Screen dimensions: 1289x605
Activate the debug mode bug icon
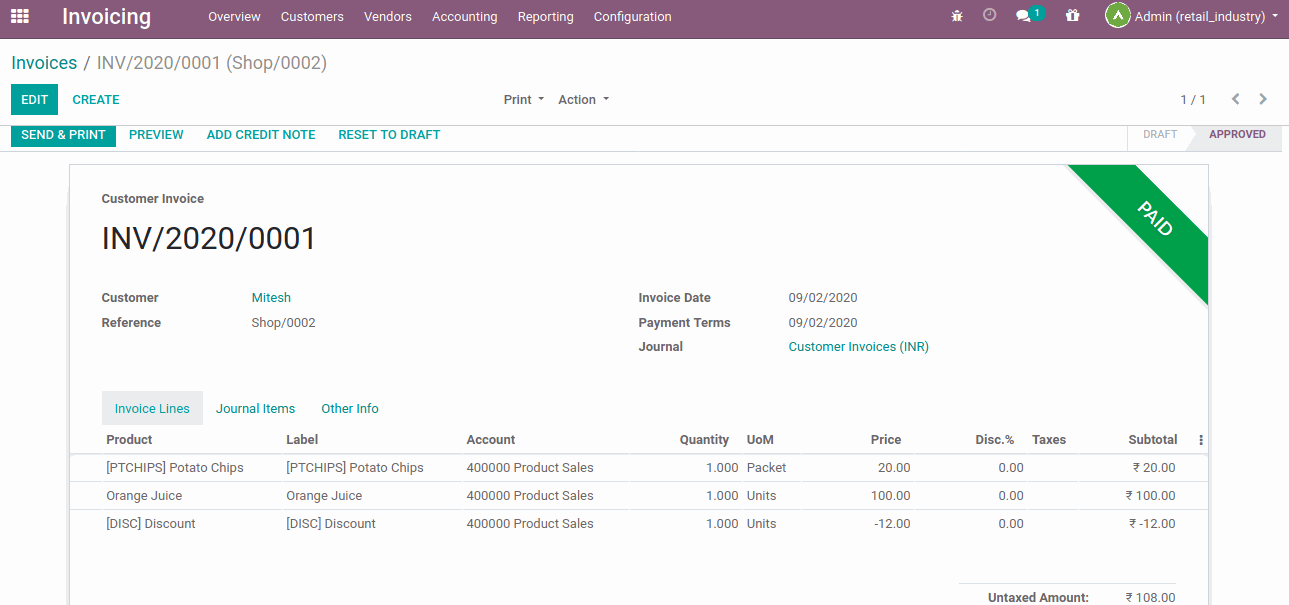[956, 16]
